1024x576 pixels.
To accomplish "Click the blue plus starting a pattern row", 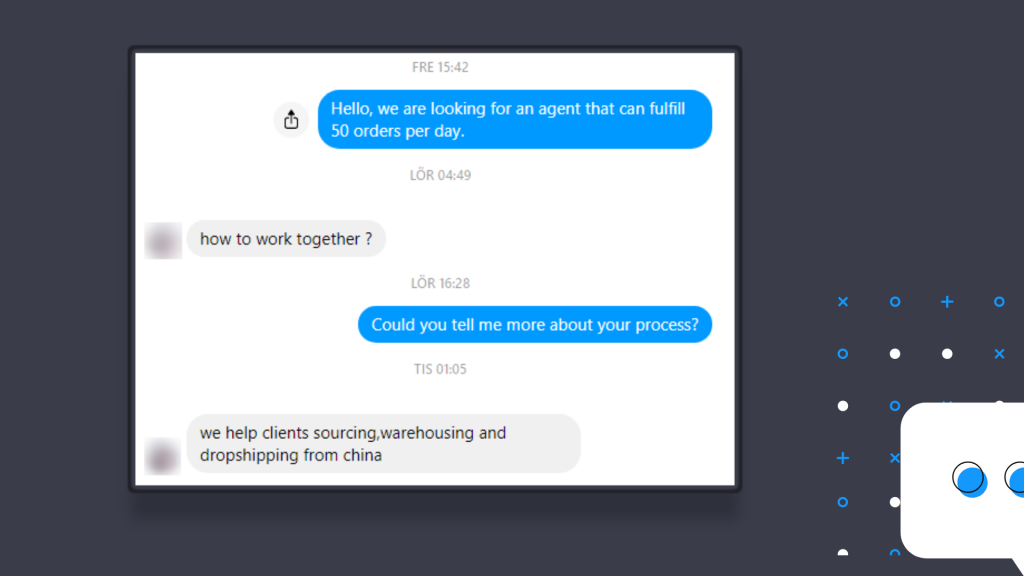I will (x=843, y=458).
